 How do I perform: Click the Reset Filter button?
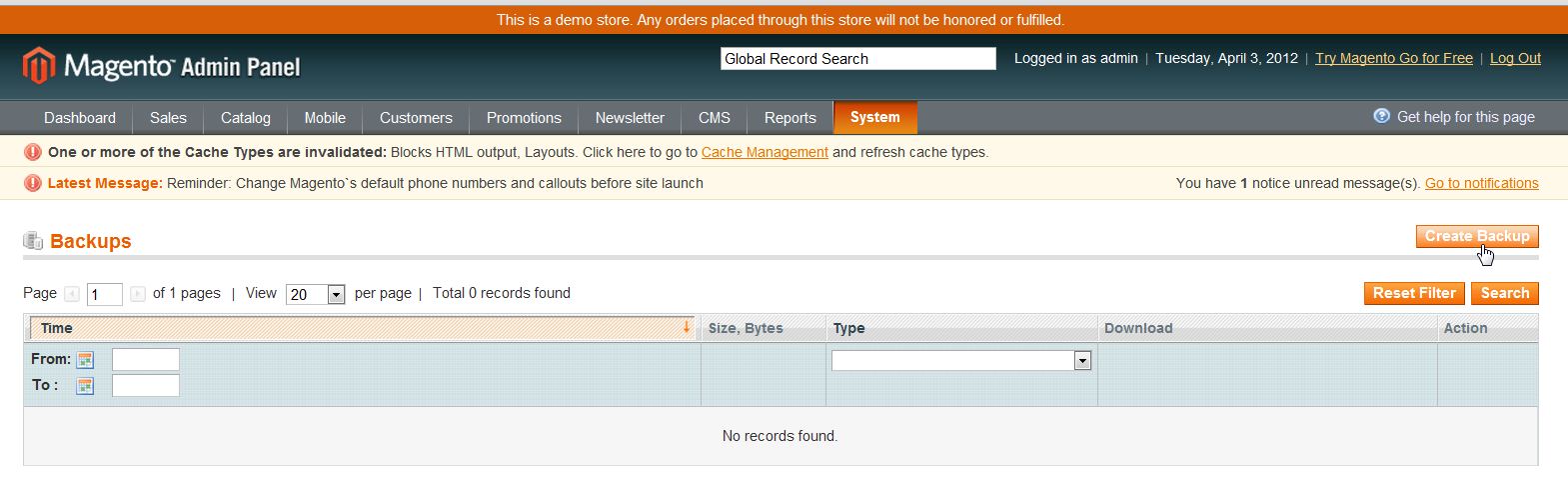pos(1414,293)
